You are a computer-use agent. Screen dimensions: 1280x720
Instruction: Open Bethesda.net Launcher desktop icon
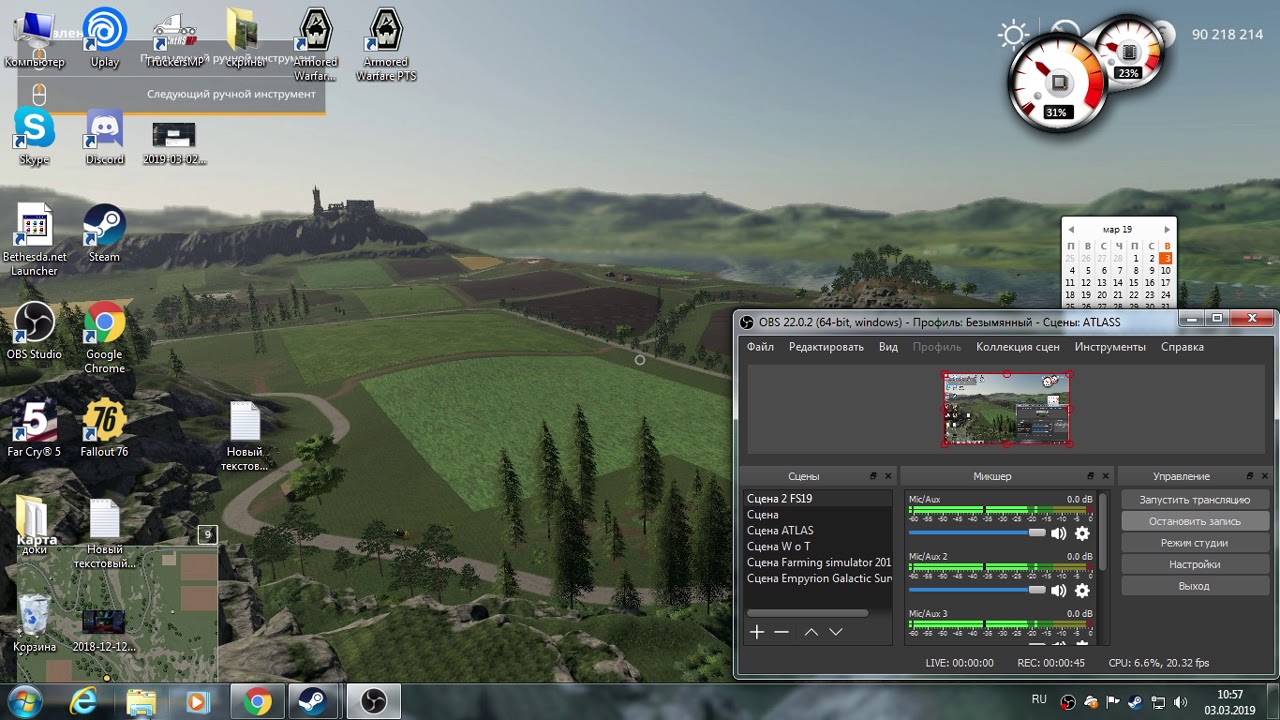click(x=34, y=240)
